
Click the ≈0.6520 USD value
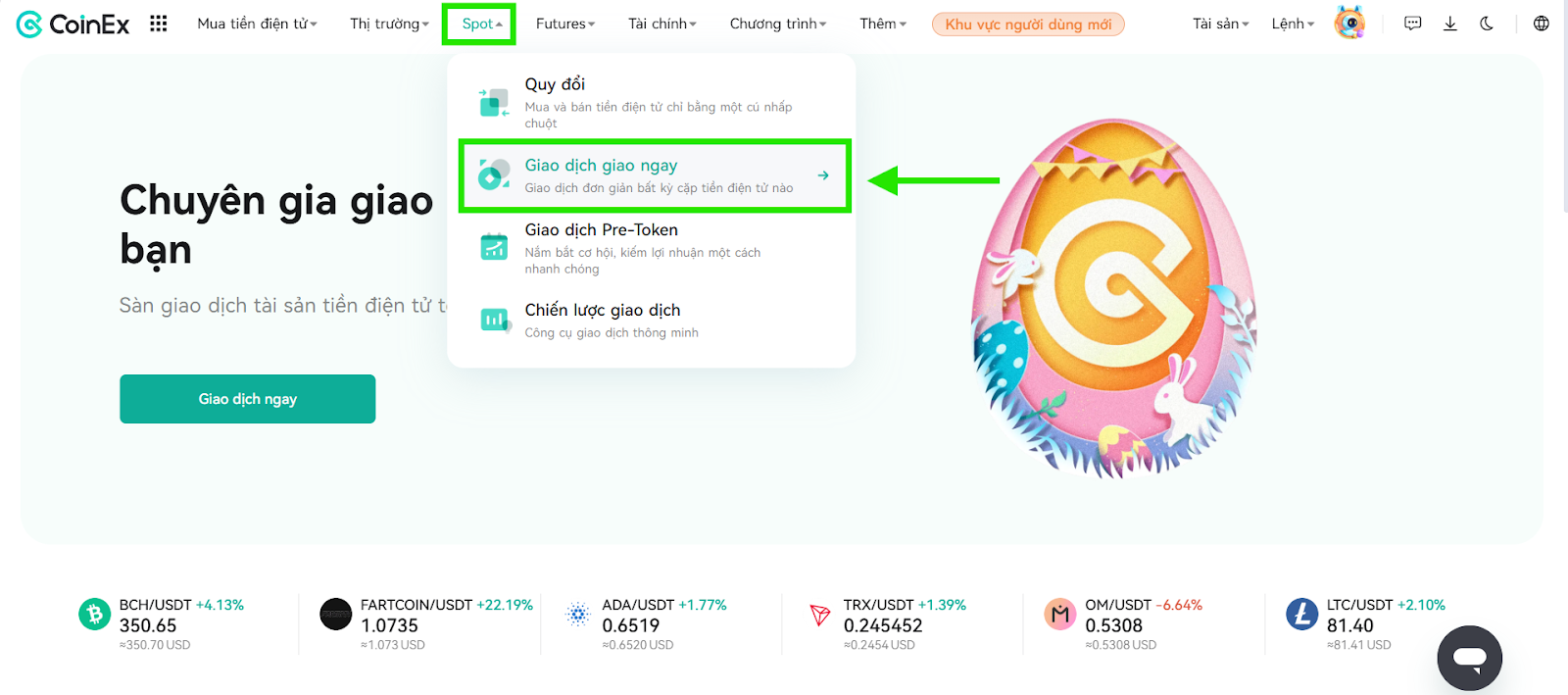pyautogui.click(x=638, y=645)
